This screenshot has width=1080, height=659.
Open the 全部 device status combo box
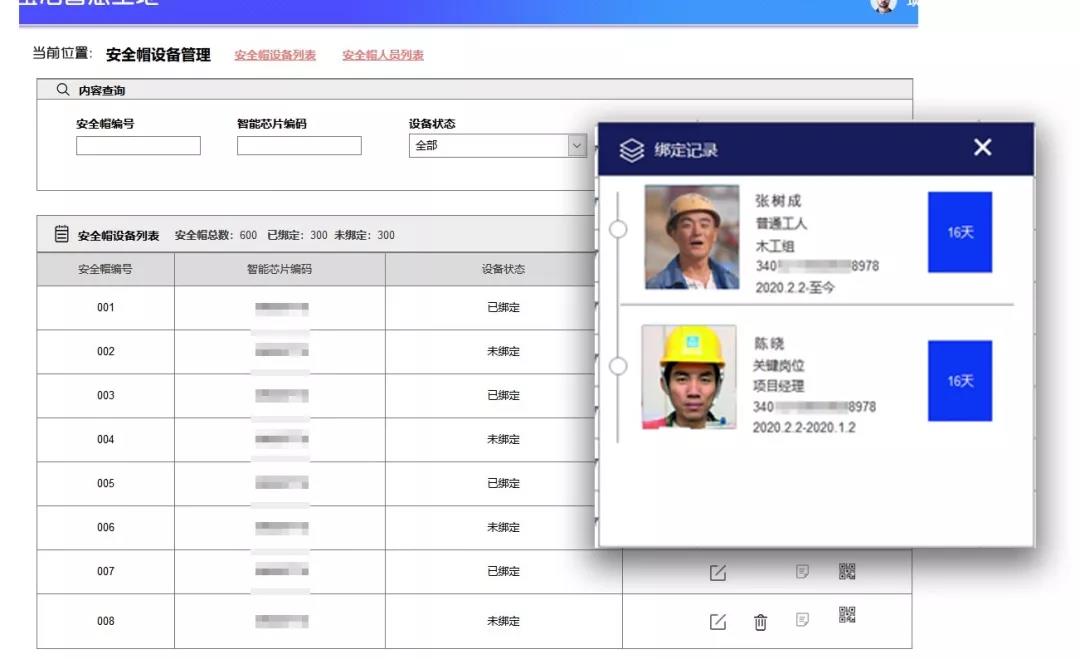tap(488, 146)
